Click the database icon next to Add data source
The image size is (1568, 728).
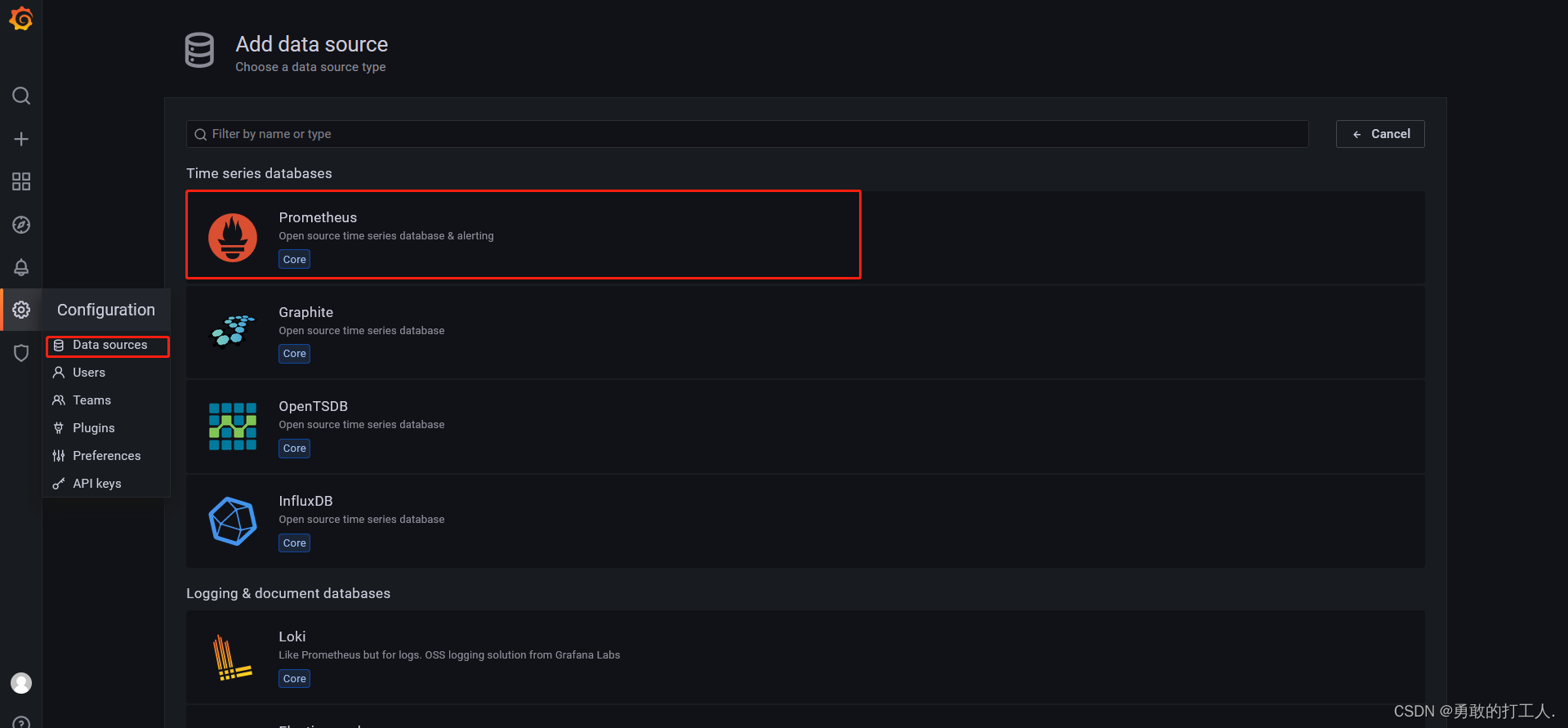point(199,50)
